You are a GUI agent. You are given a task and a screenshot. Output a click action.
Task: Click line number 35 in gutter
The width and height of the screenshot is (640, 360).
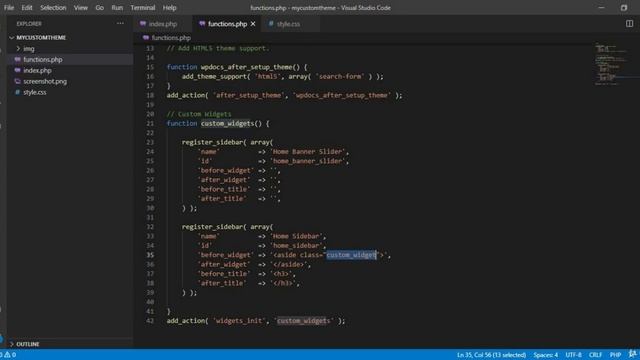click(x=150, y=255)
